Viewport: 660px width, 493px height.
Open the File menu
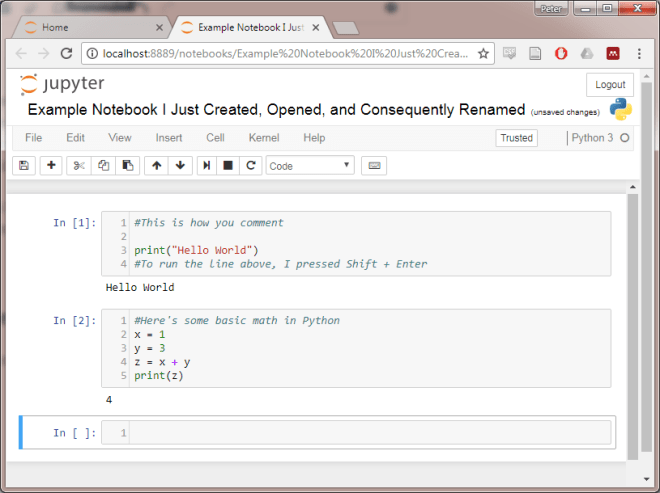pos(33,138)
